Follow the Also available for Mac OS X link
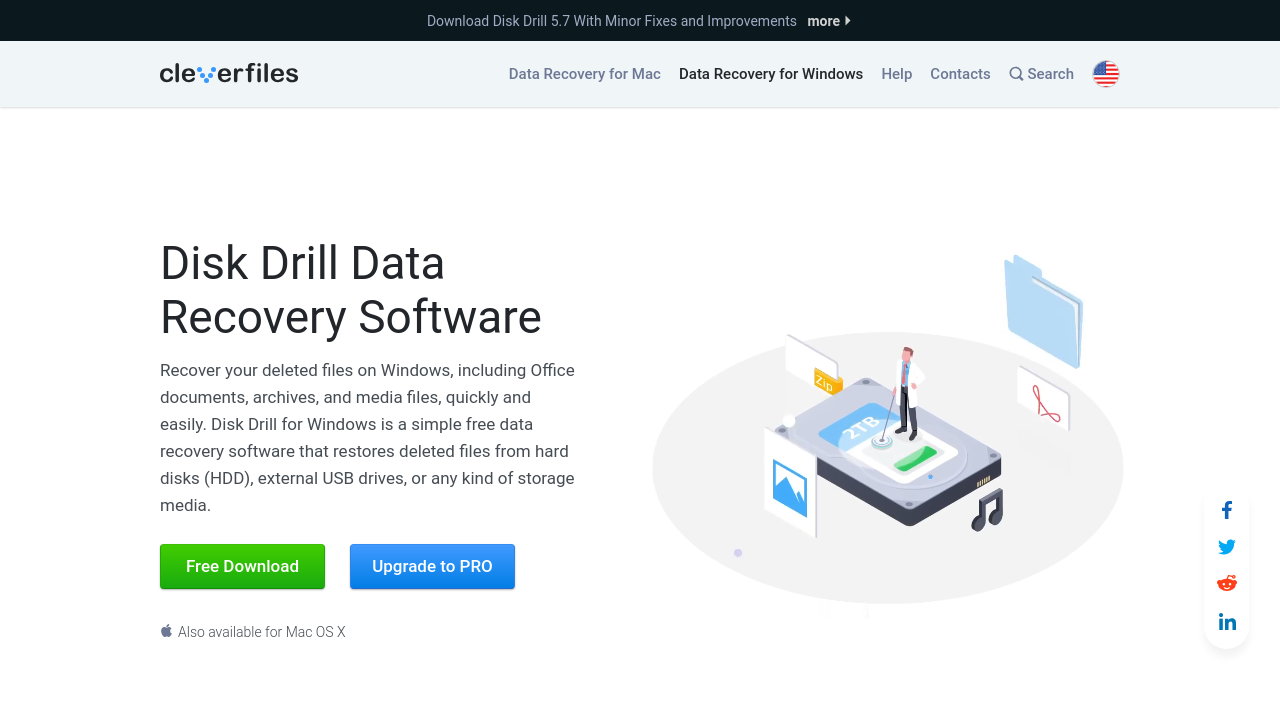 [x=261, y=632]
